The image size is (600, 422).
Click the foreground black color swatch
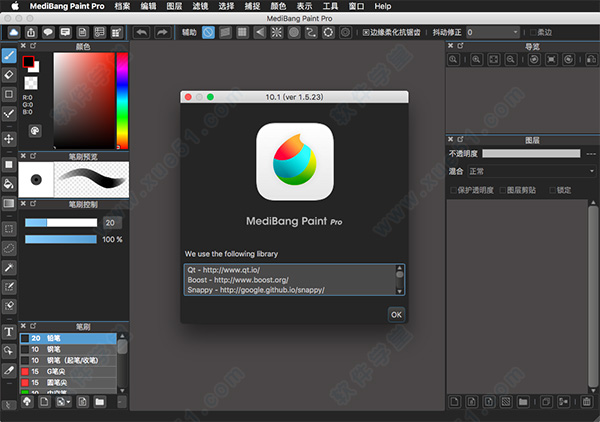(x=28, y=61)
